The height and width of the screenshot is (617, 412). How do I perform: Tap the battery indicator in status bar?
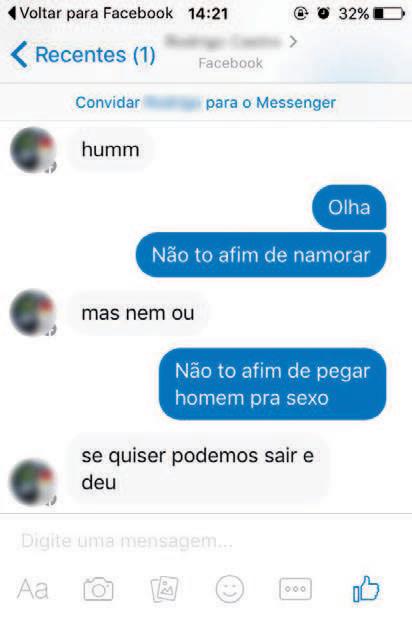click(x=389, y=14)
